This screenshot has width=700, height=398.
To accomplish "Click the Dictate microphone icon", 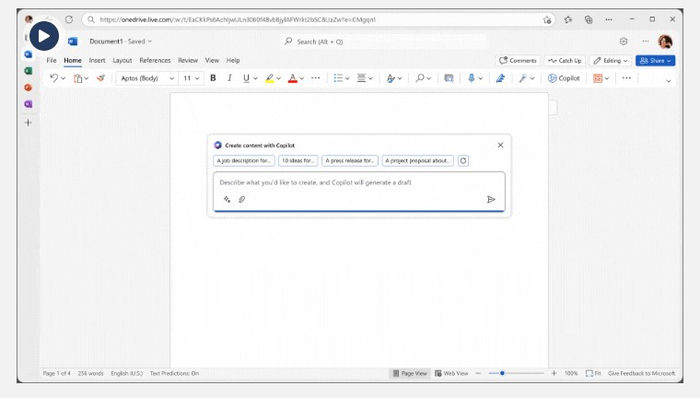I will [x=471, y=78].
